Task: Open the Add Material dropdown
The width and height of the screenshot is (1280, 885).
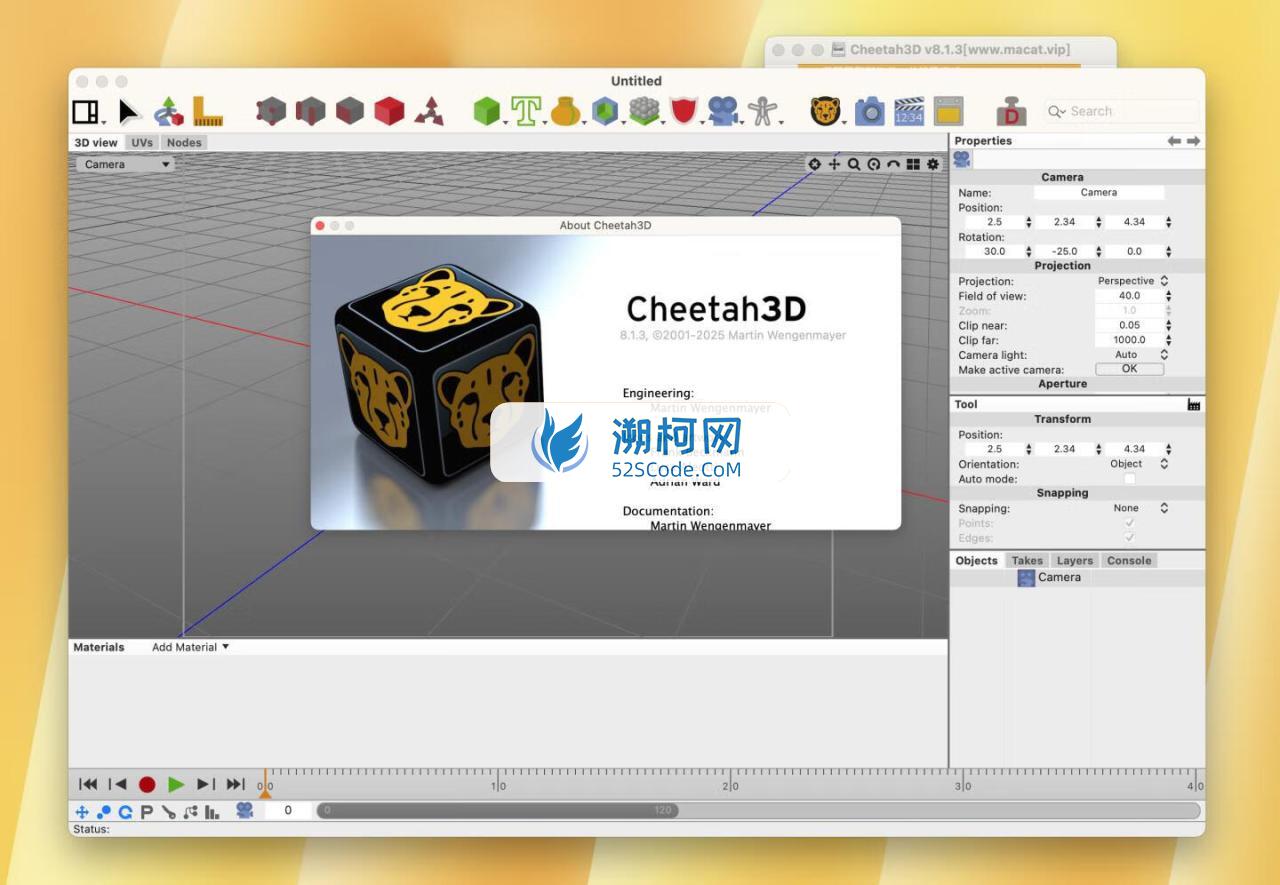Action: pyautogui.click(x=190, y=647)
